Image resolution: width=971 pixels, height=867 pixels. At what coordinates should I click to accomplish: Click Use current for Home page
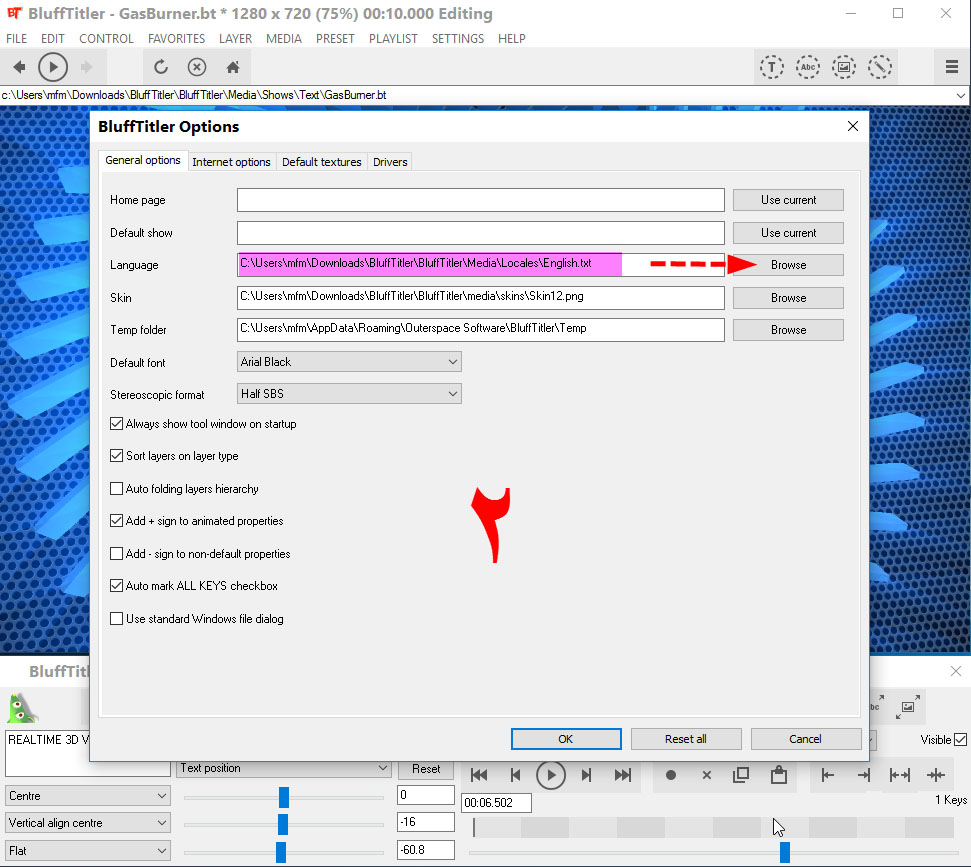point(788,200)
